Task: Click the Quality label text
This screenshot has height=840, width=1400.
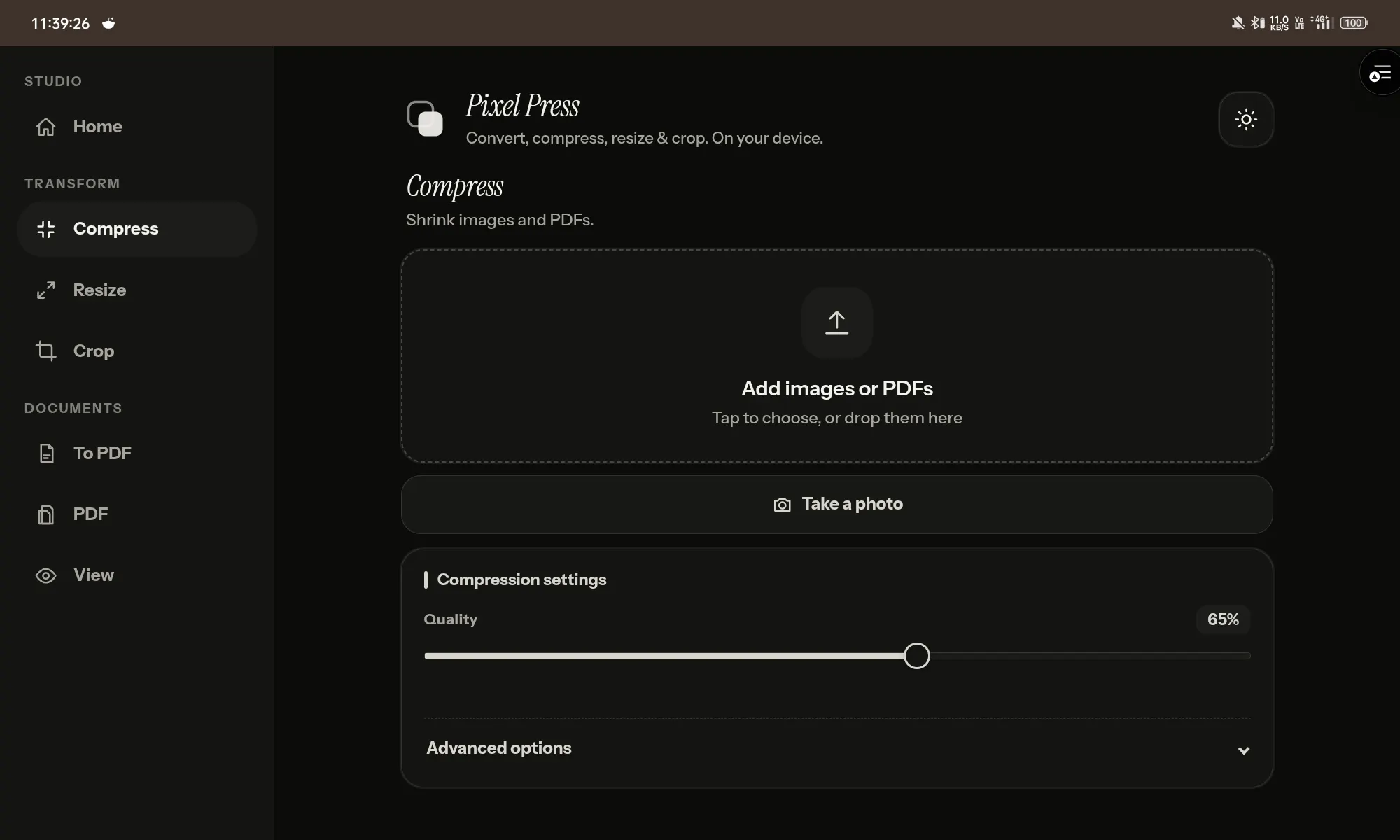Action: coord(451,619)
